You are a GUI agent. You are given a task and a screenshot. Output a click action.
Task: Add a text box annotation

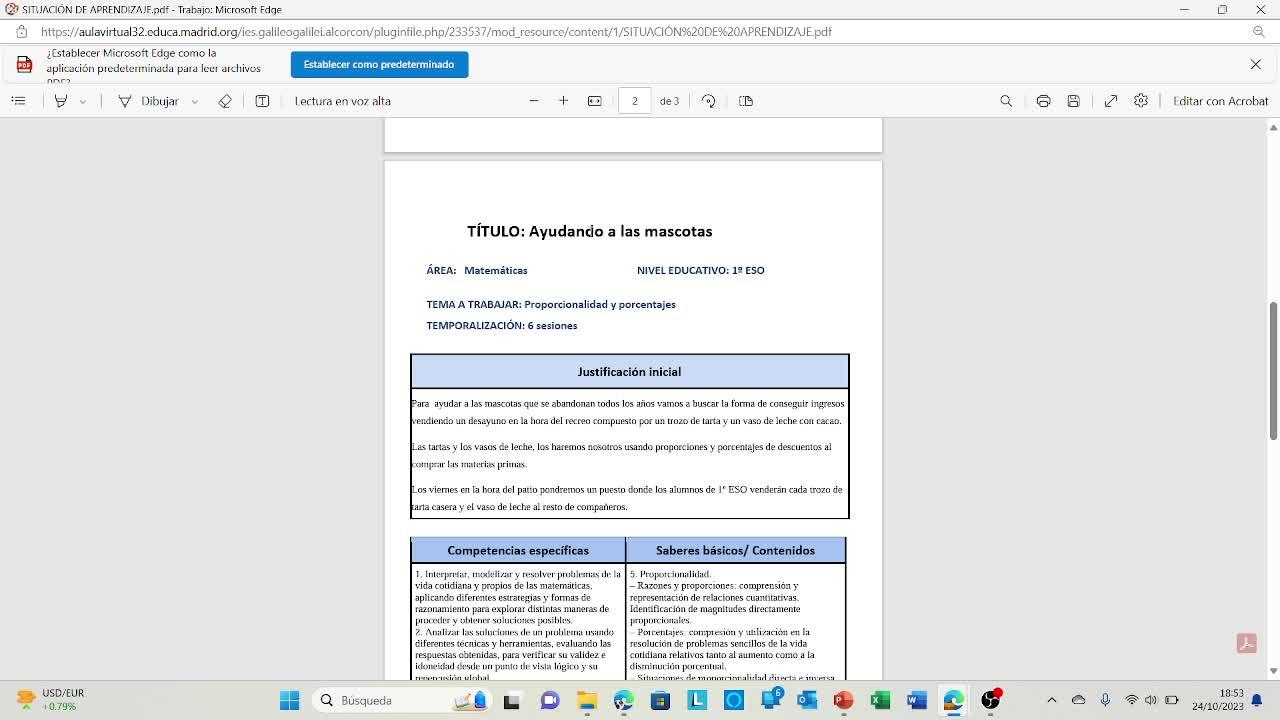[262, 101]
